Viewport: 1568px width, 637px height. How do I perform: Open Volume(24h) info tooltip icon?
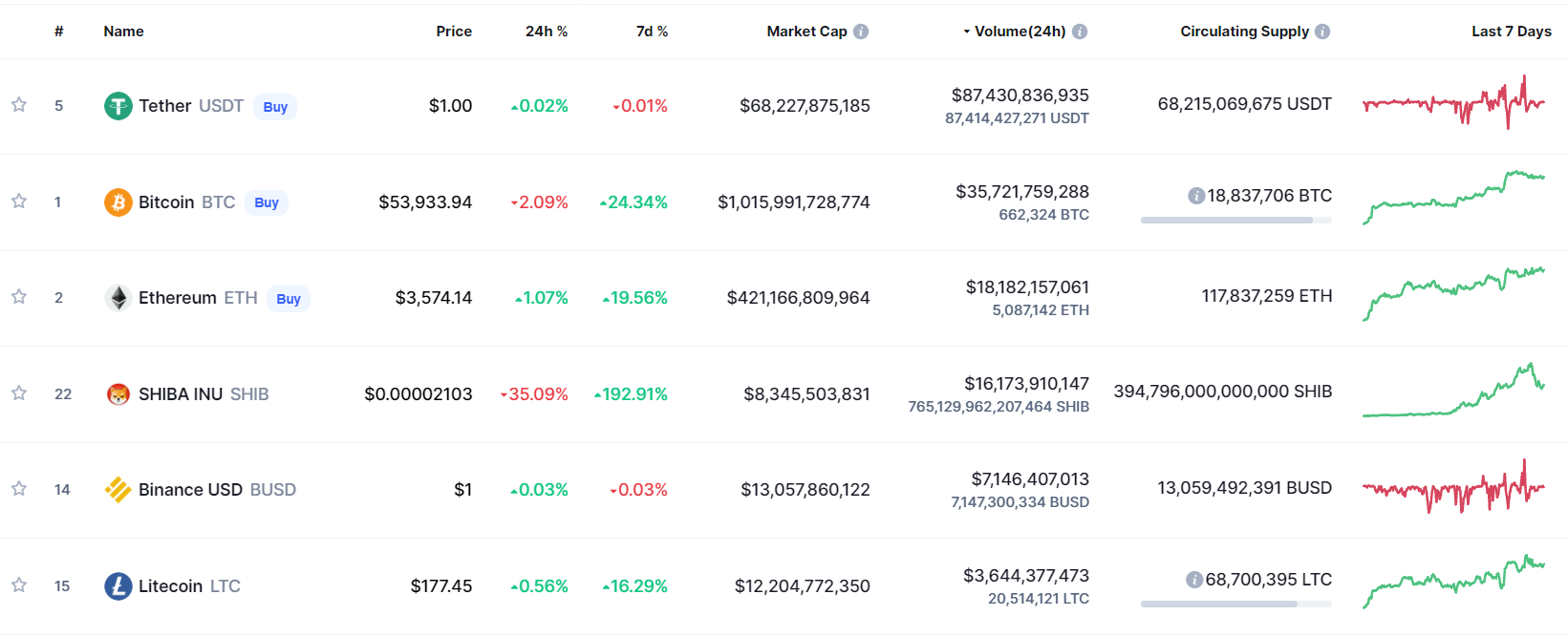coord(1080,32)
